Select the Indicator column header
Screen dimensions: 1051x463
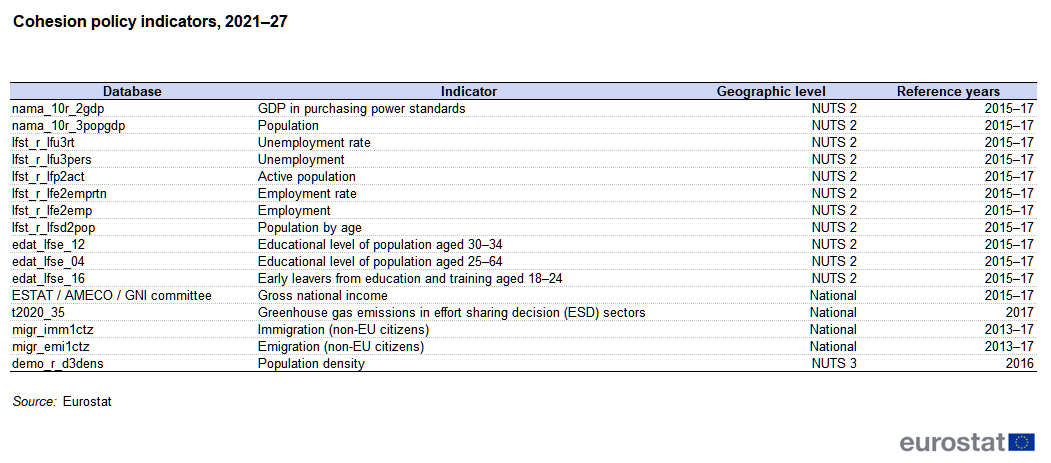coord(469,91)
